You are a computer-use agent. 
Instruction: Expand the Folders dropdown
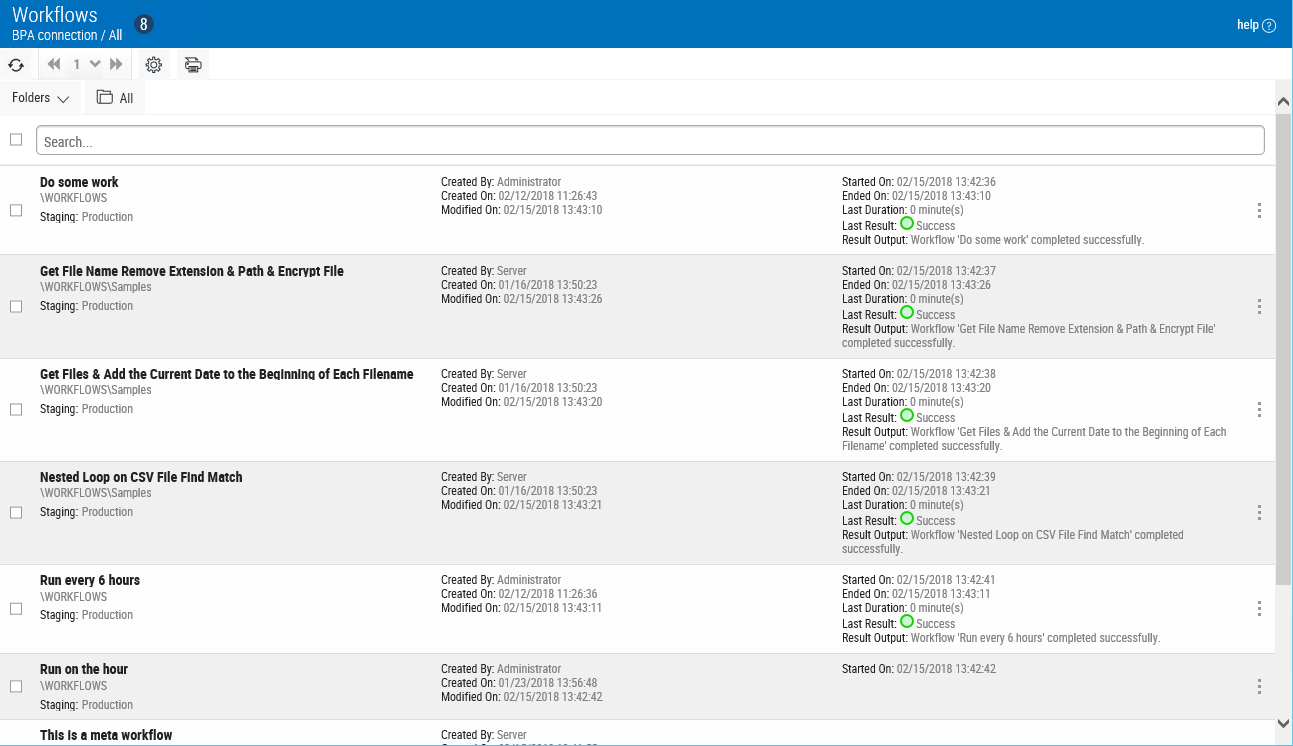click(40, 98)
